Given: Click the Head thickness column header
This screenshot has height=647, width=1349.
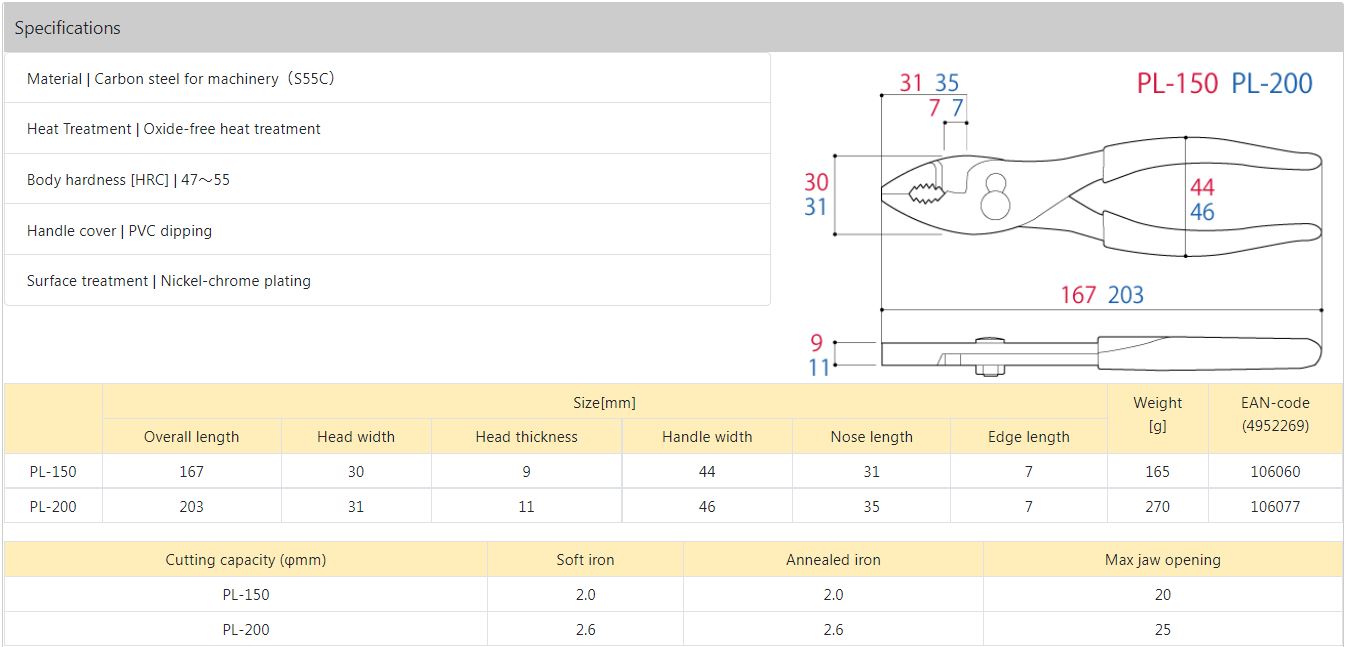Looking at the screenshot, I should point(526,436).
